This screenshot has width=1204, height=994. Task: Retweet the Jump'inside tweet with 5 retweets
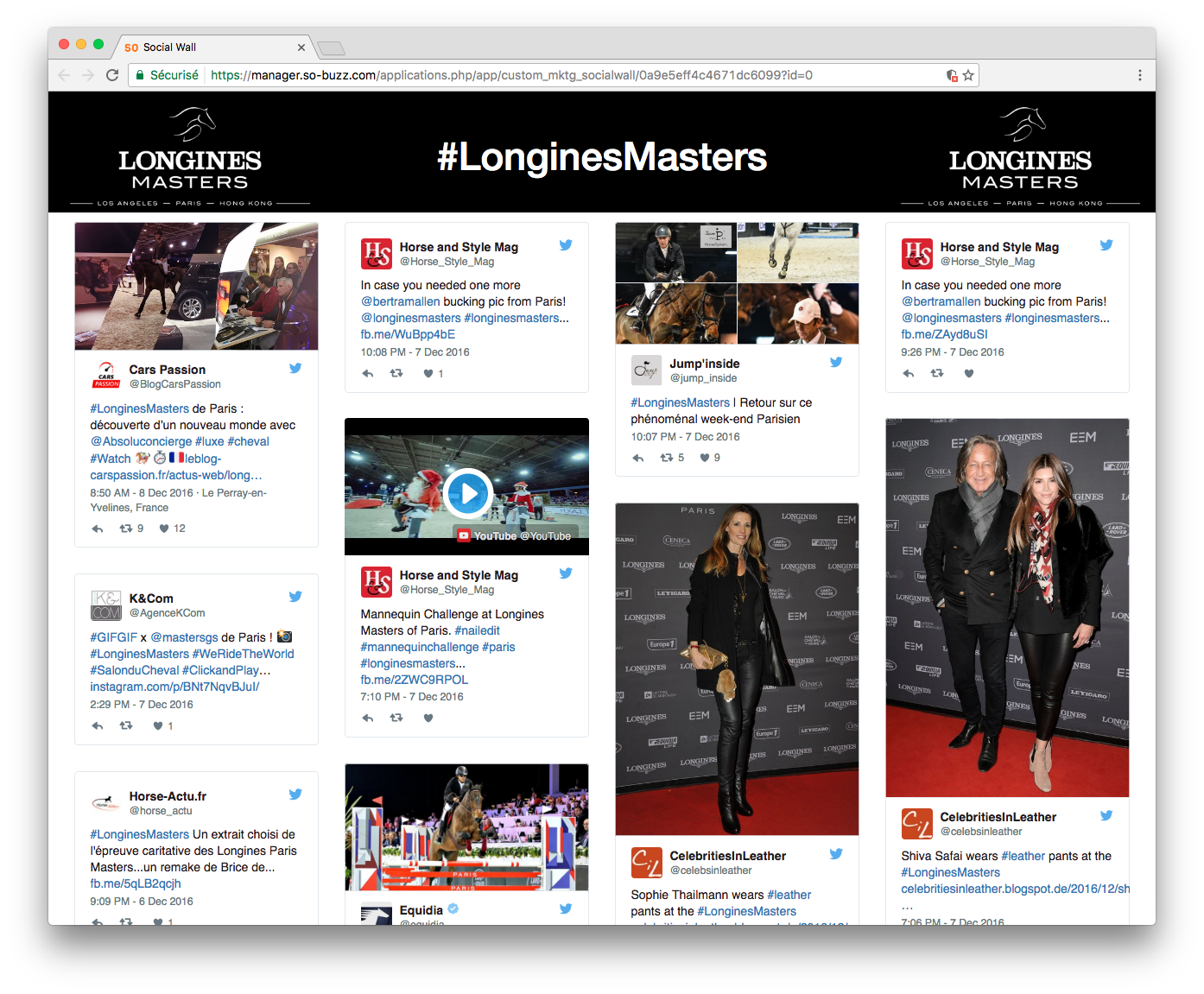pyautogui.click(x=667, y=459)
